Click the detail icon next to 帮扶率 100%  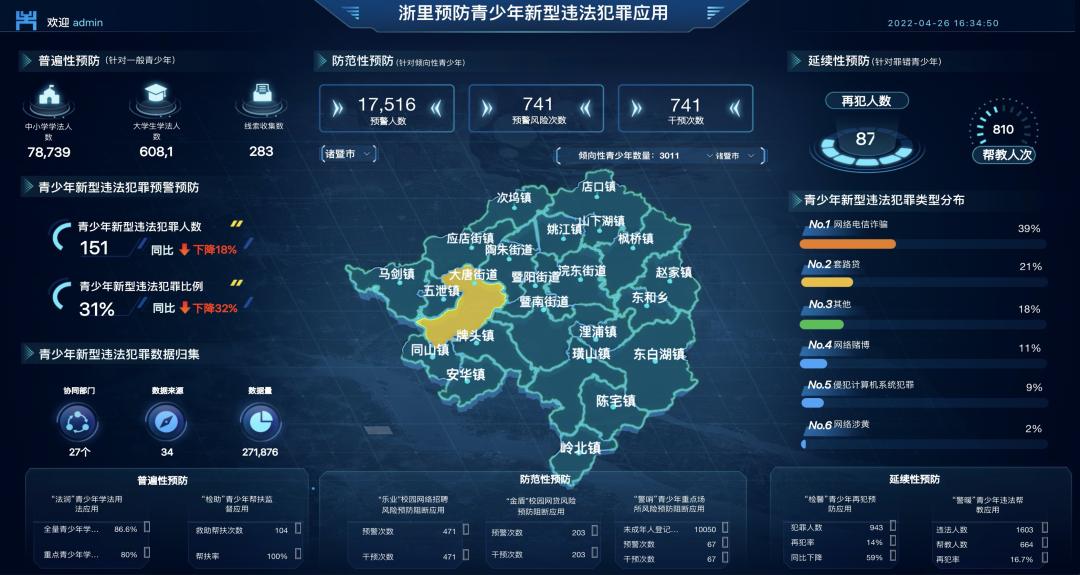coord(298,554)
